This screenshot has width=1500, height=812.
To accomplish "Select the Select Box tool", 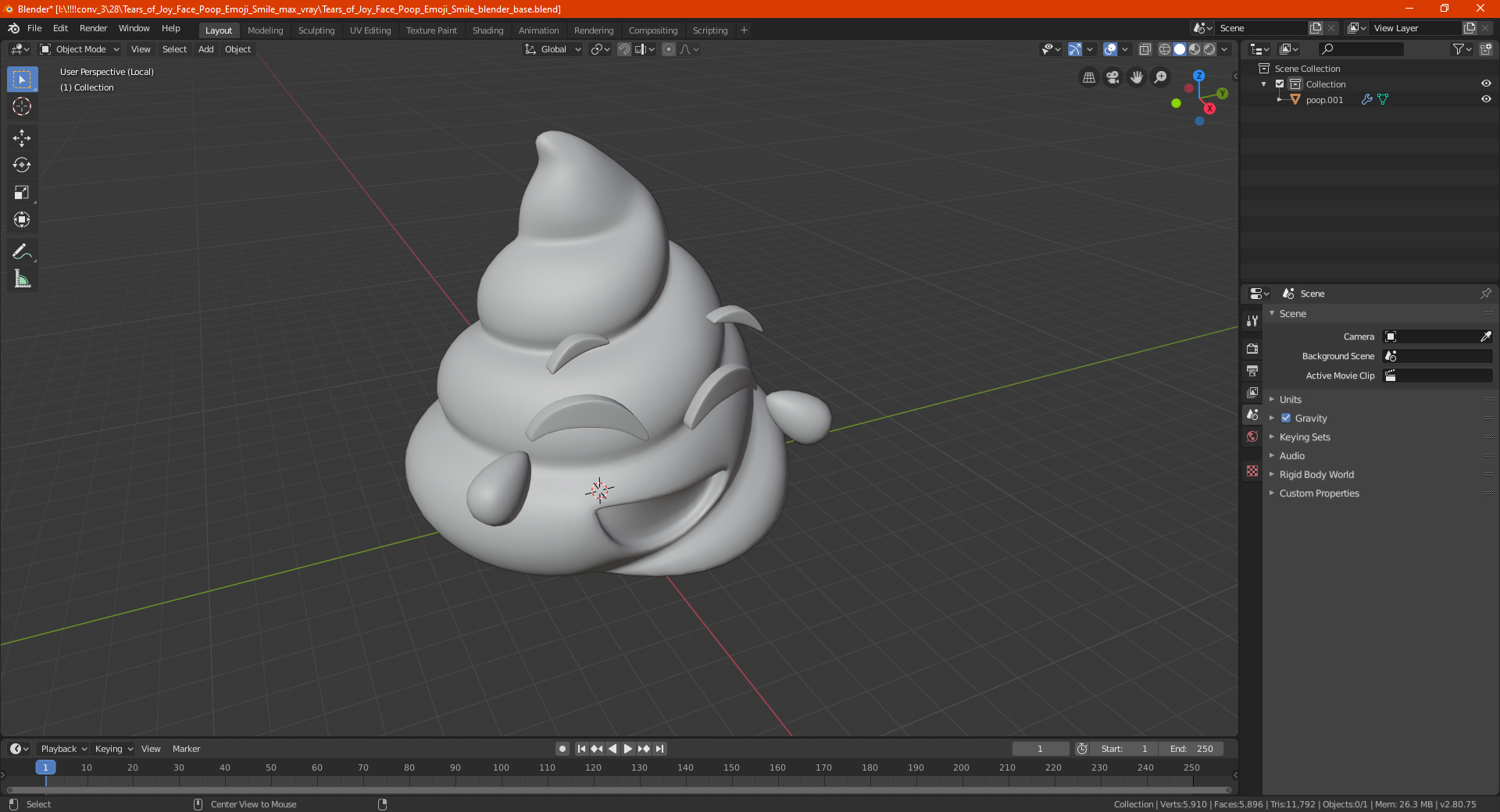I will point(22,80).
